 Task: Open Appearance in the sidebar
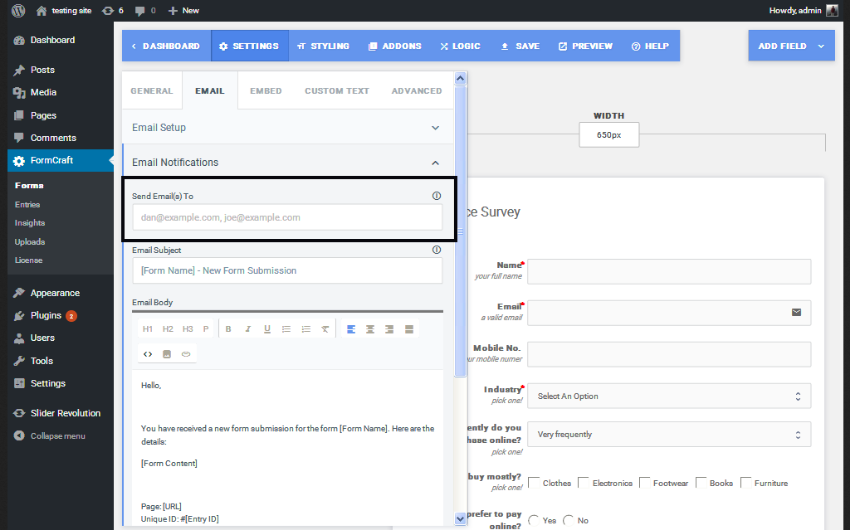click(55, 293)
